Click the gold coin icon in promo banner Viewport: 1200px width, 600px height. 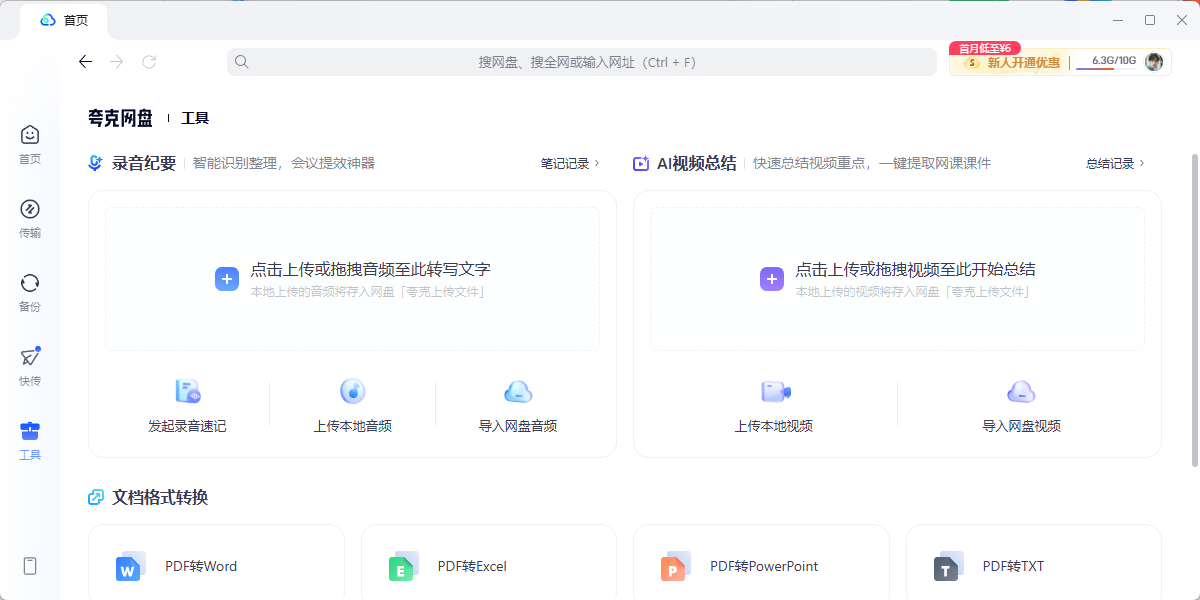coord(971,63)
